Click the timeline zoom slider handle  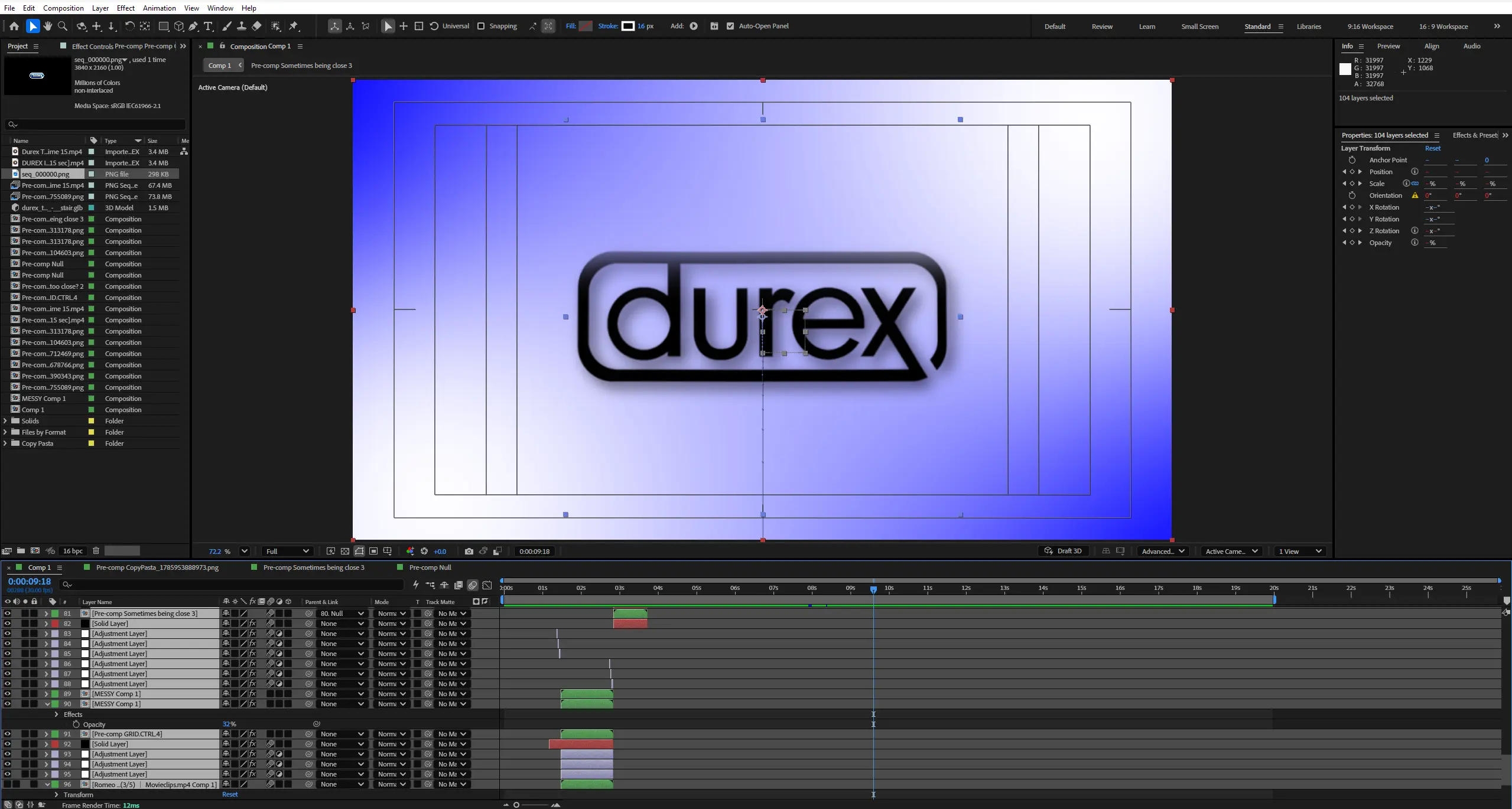point(516,805)
